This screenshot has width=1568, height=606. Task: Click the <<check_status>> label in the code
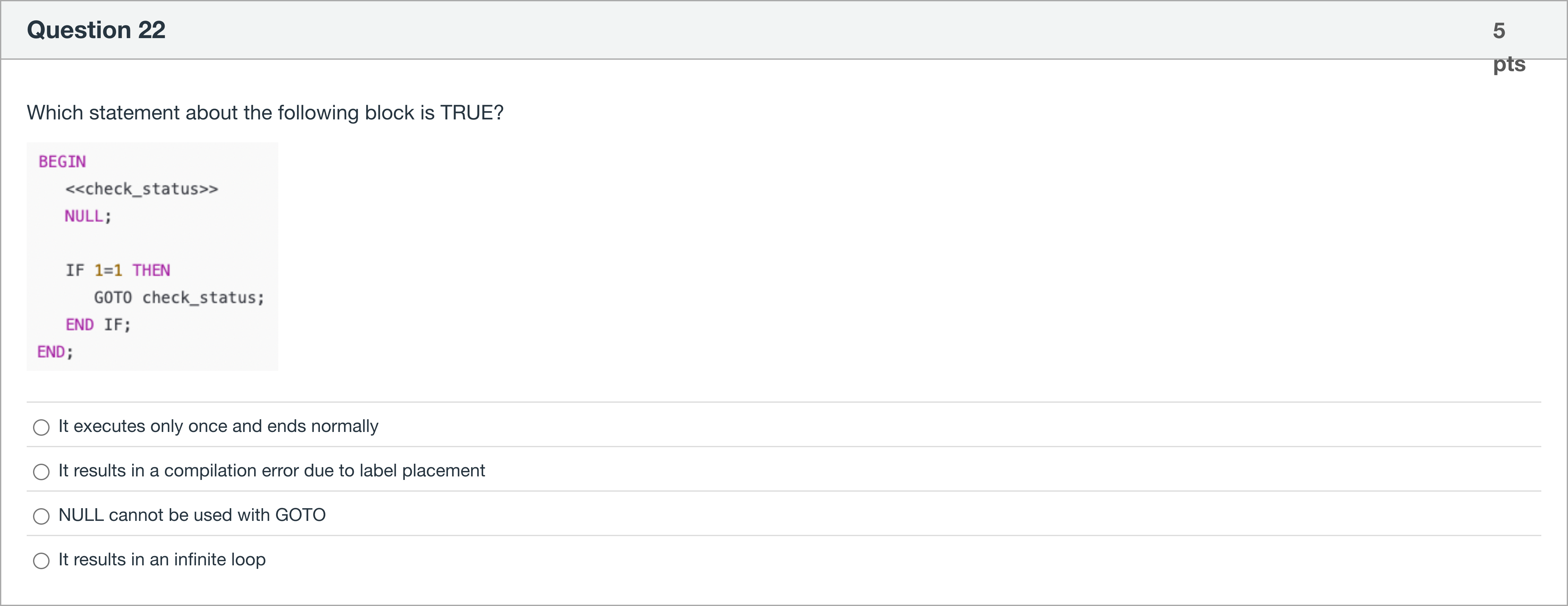(141, 189)
